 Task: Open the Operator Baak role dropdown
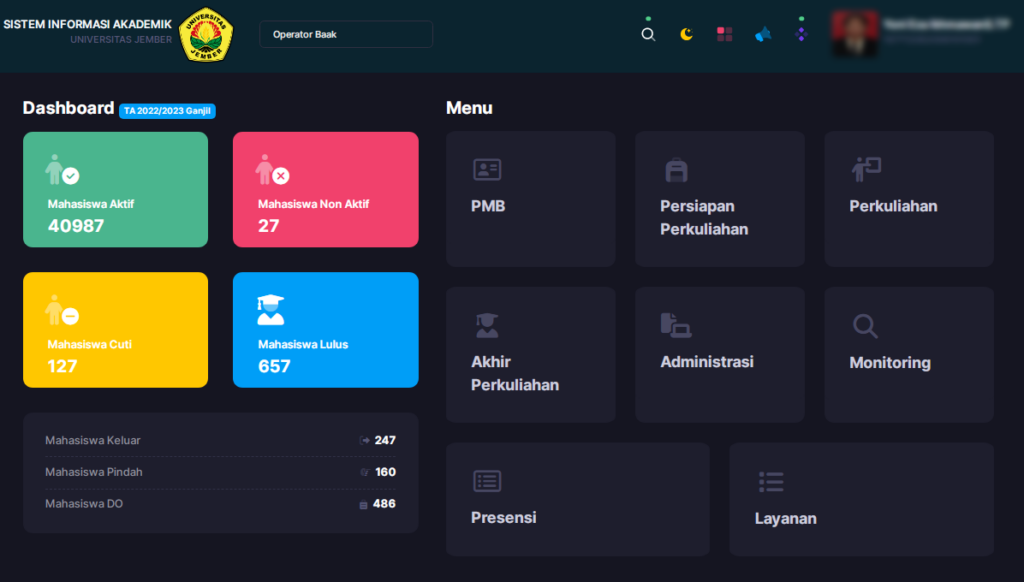[x=345, y=34]
